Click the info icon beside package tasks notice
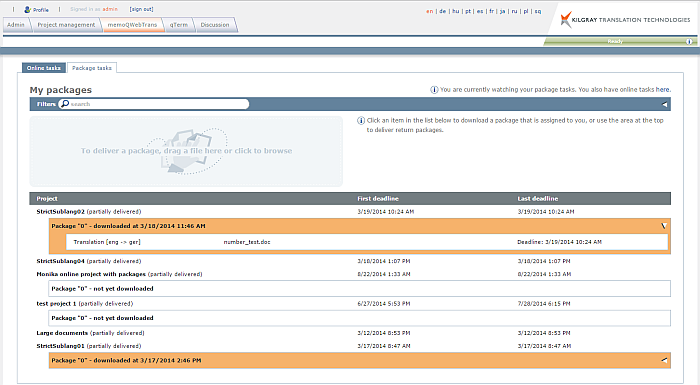Image resolution: width=700 pixels, height=385 pixels. point(434,90)
